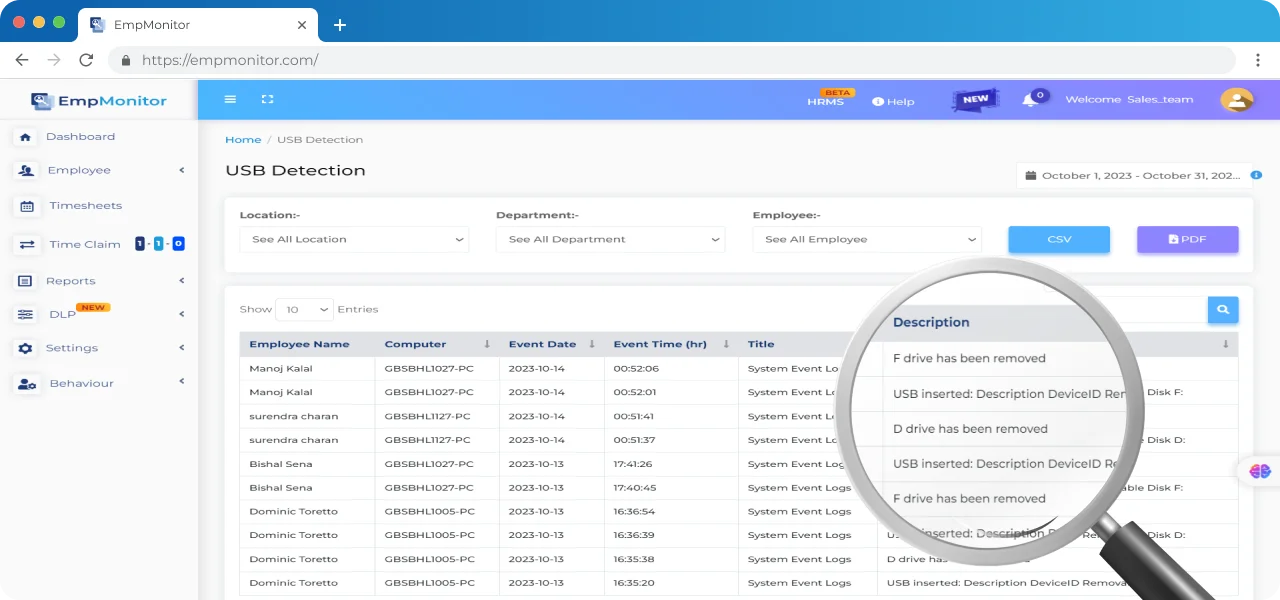
Task: Open the Timesheets menu item
Action: (x=86, y=206)
